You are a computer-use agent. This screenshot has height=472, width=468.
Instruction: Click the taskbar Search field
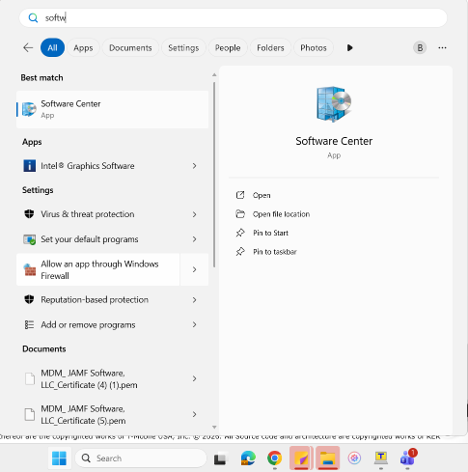pos(141,458)
